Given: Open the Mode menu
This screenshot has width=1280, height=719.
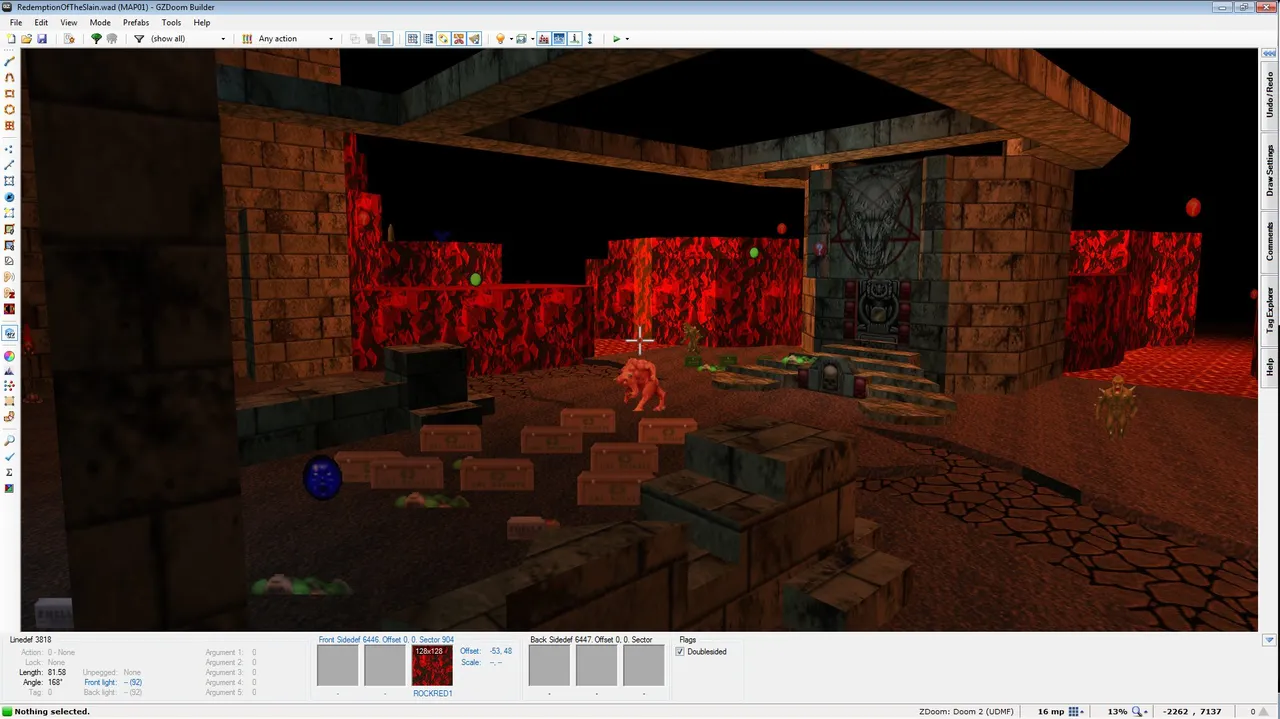Looking at the screenshot, I should 100,22.
